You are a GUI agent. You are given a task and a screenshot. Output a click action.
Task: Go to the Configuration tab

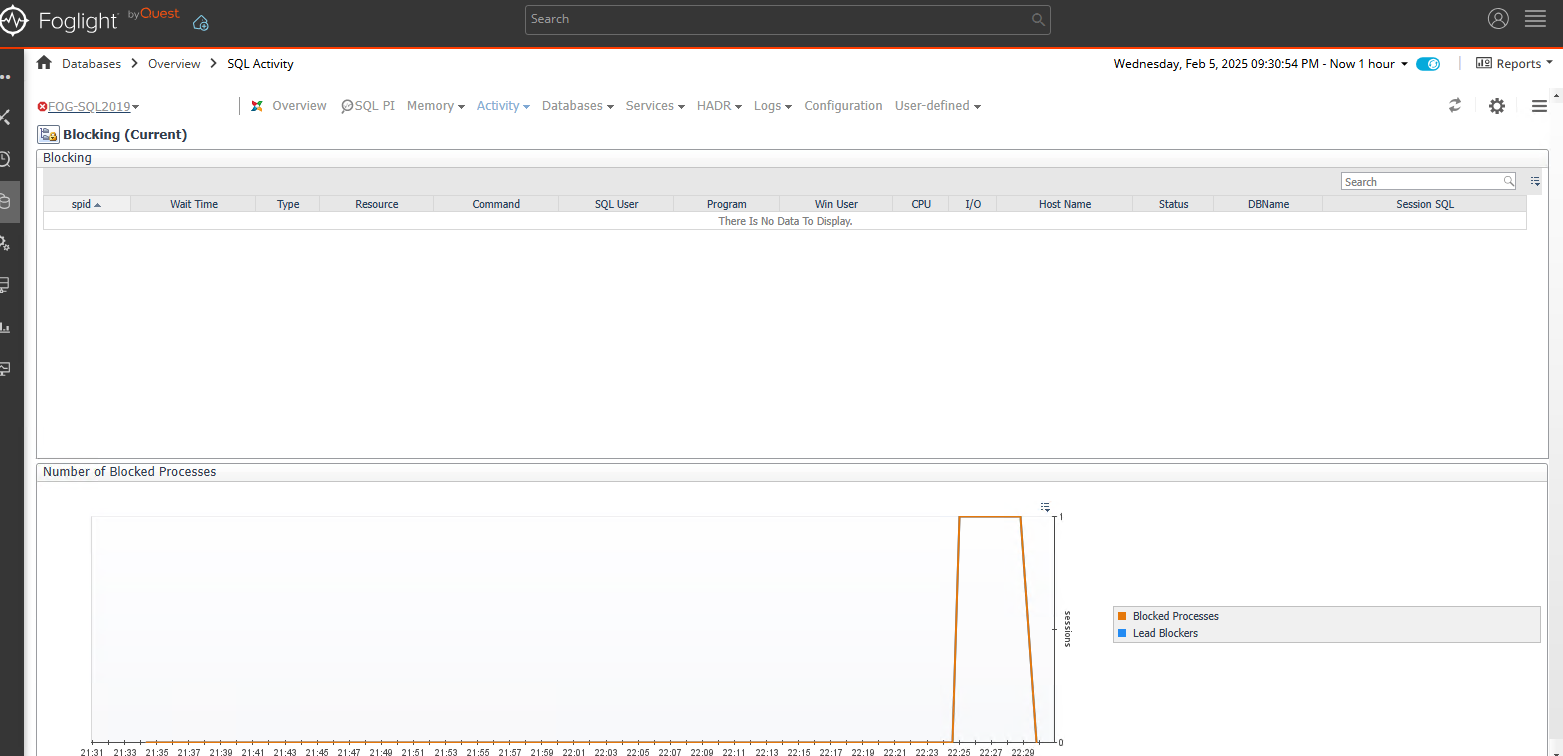pos(843,106)
